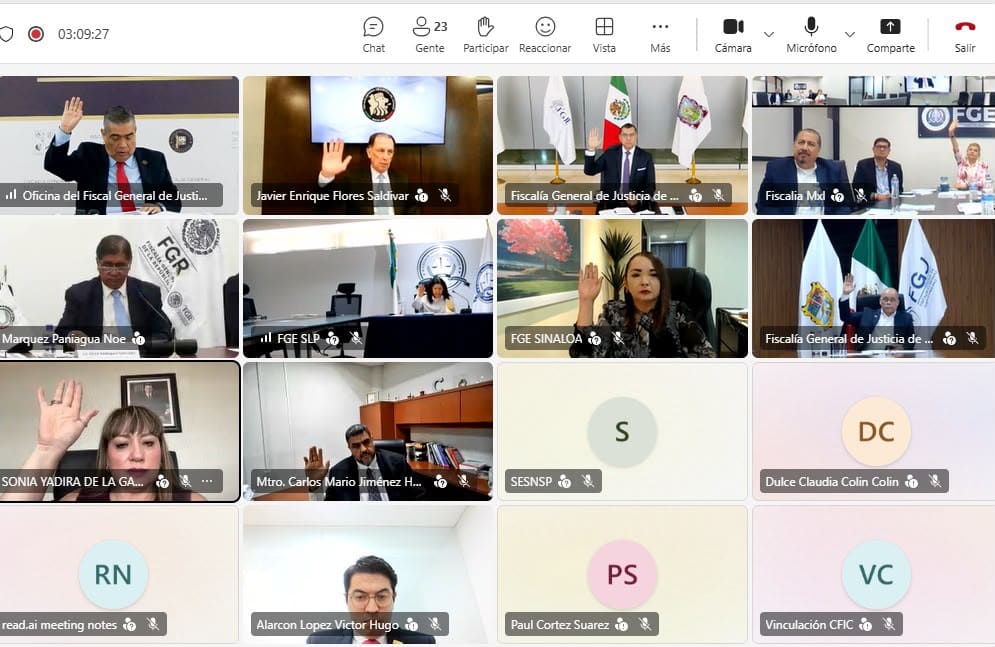
Task: Select the FGE SINALOA video tile
Action: 622,289
